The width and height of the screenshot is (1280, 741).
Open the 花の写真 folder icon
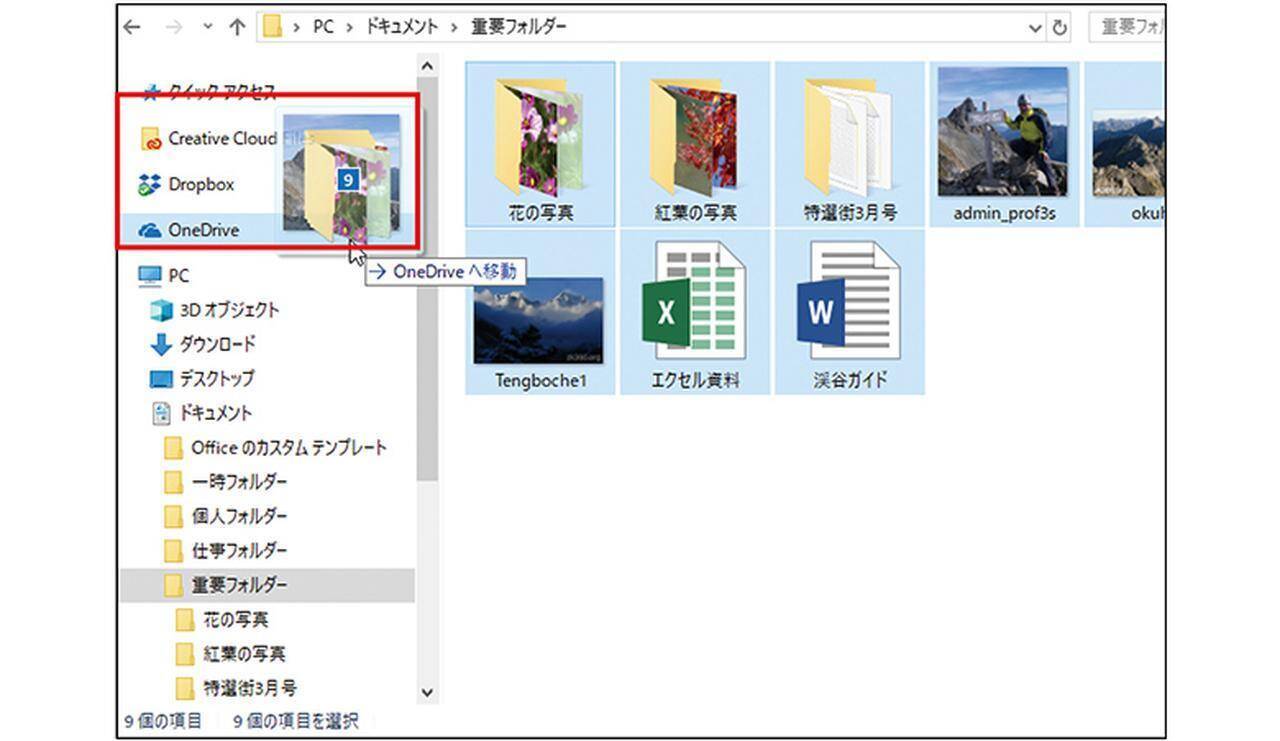(x=541, y=135)
